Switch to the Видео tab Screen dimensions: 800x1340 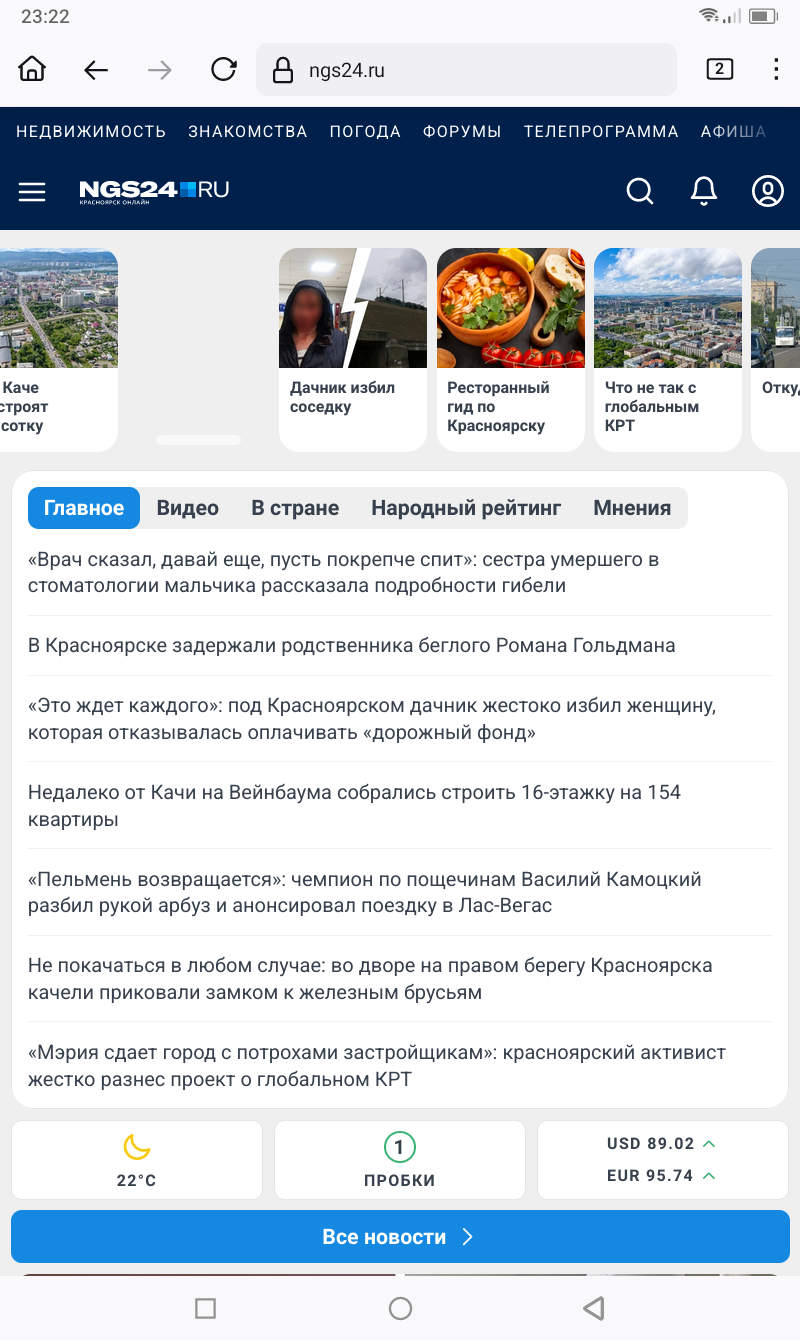tap(187, 508)
